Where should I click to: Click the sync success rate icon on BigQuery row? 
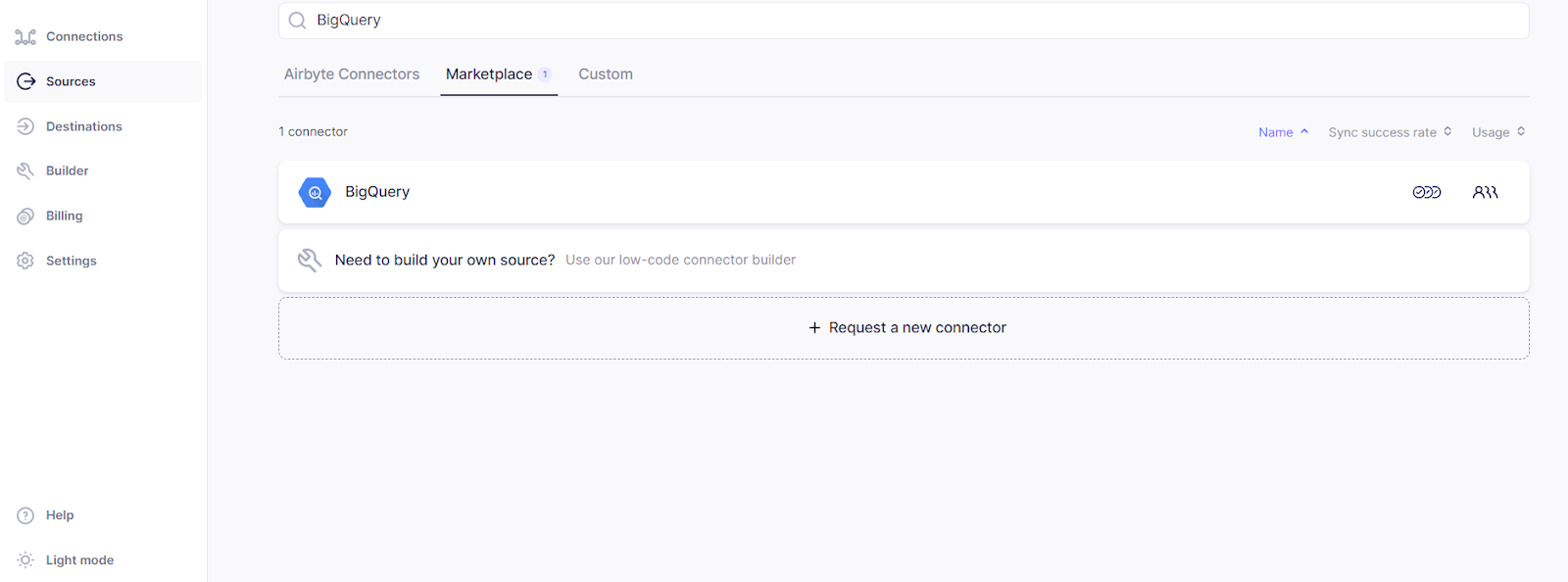pos(1426,192)
